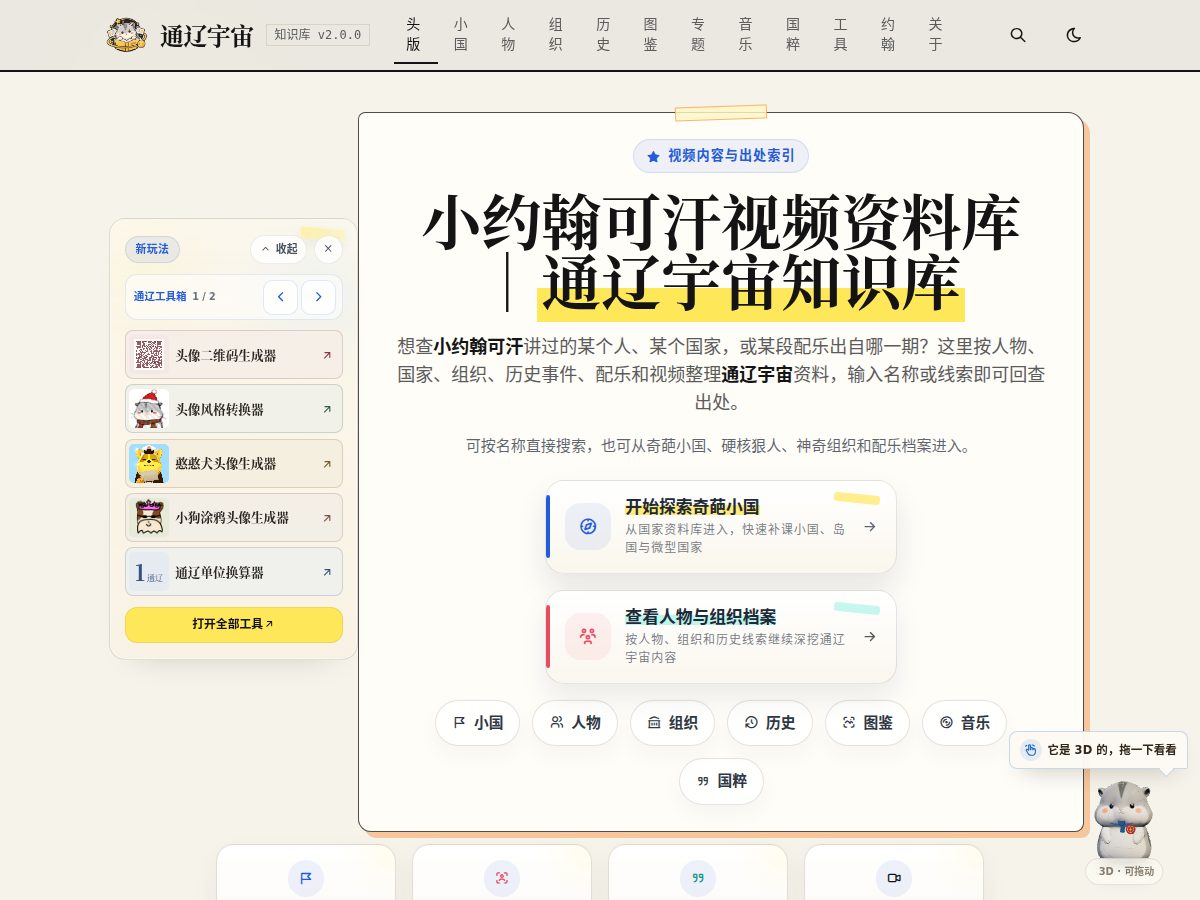Collapse the toolbox with 收起

tap(279, 249)
